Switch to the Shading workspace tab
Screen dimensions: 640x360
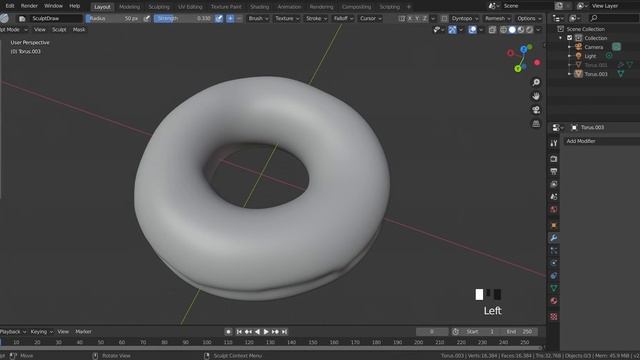pos(259,7)
